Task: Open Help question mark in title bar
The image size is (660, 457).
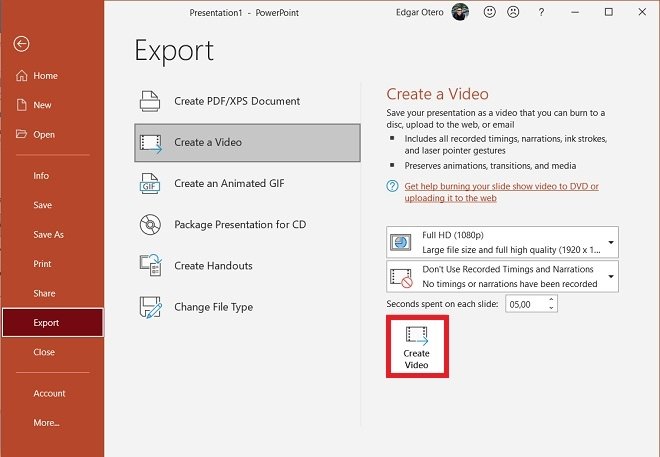Action: [541, 12]
